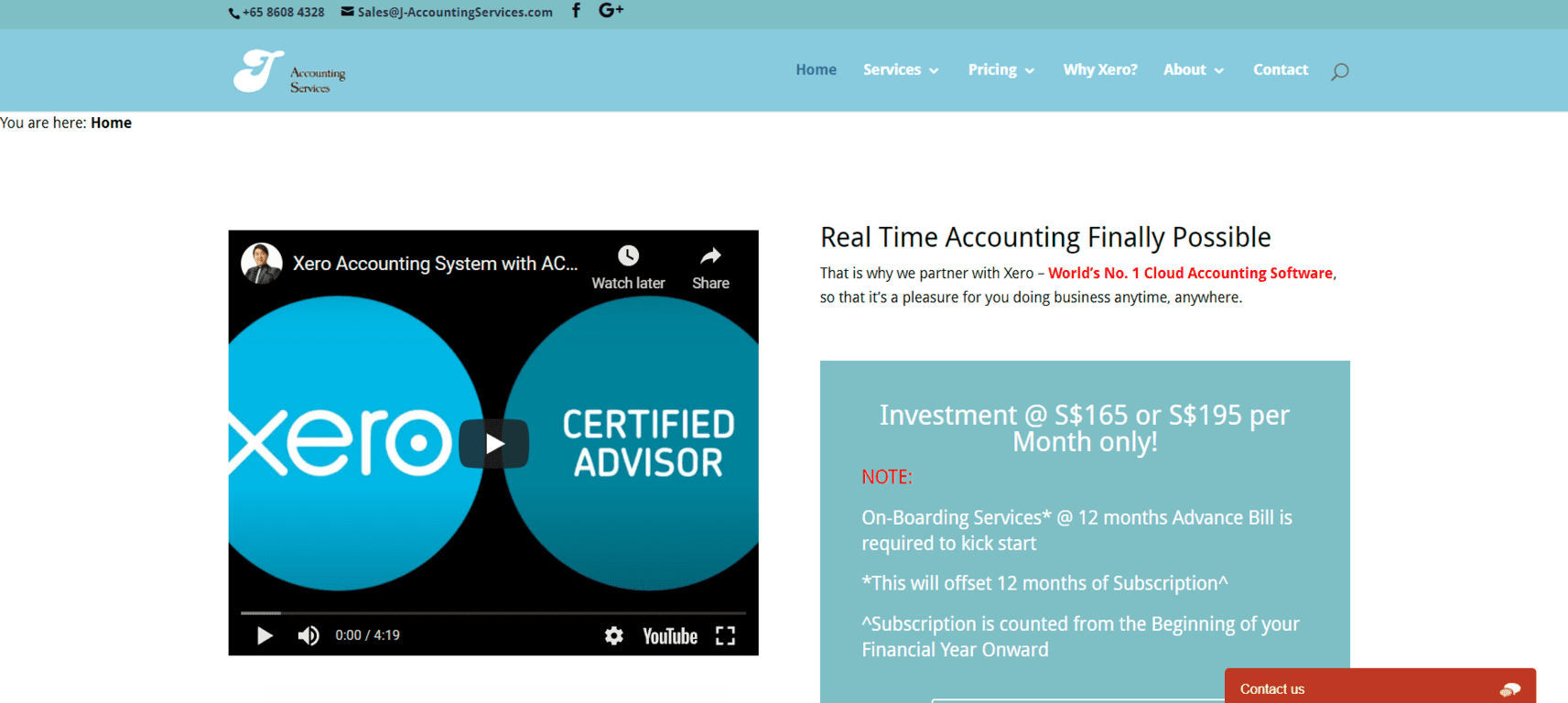Open site search magnifier icon
Screen dimensions: 1568x703
click(x=1340, y=70)
